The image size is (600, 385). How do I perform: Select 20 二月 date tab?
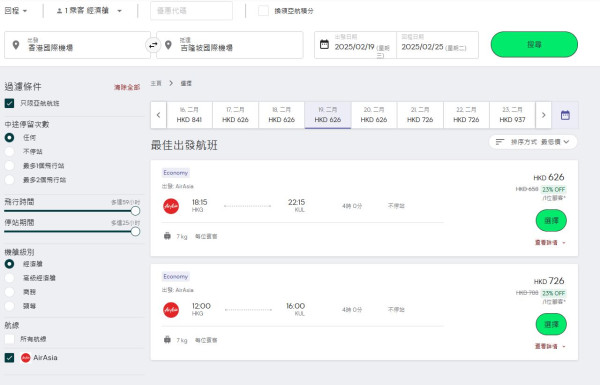374,115
